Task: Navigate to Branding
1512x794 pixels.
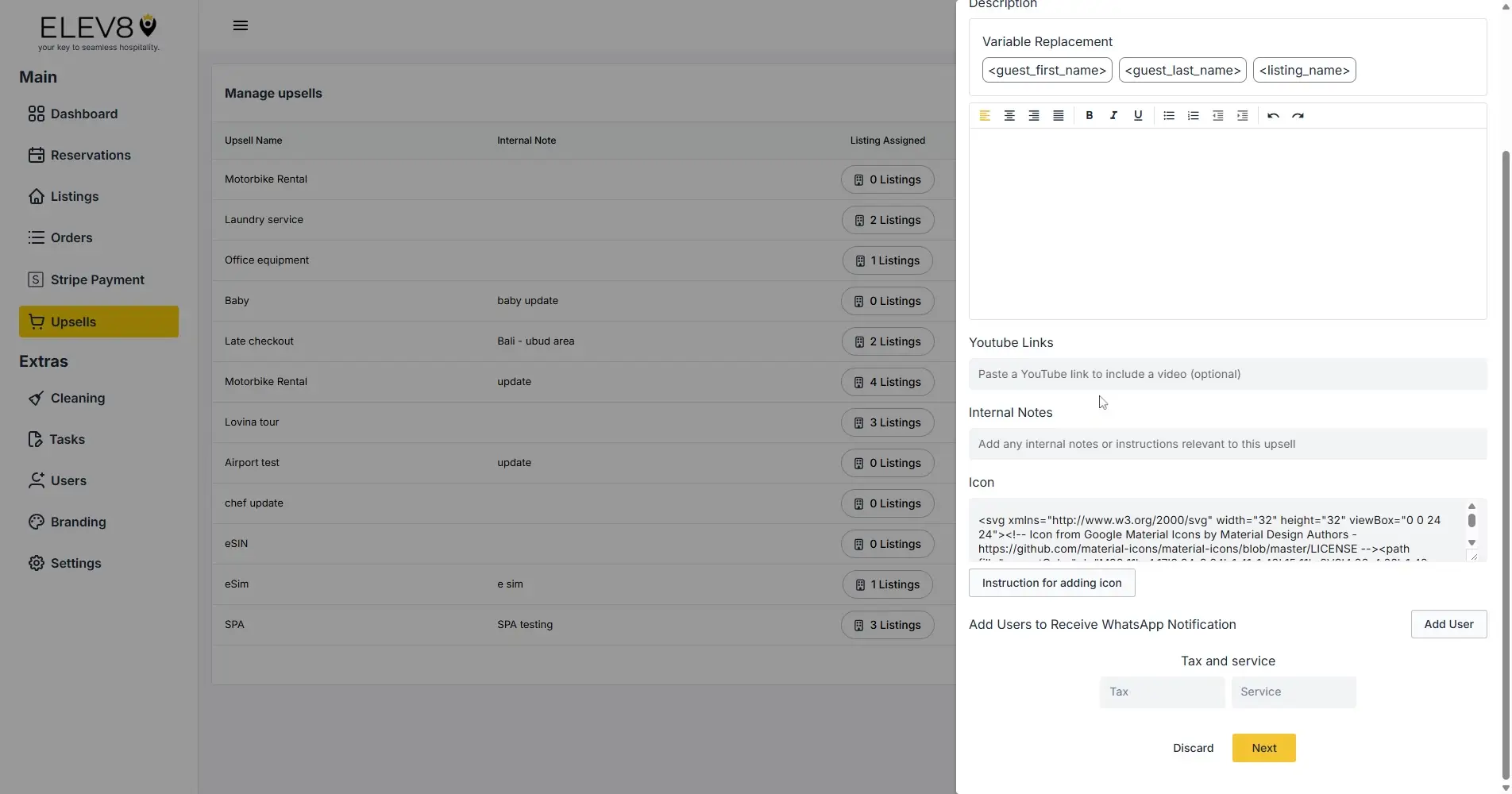Action: 78,522
